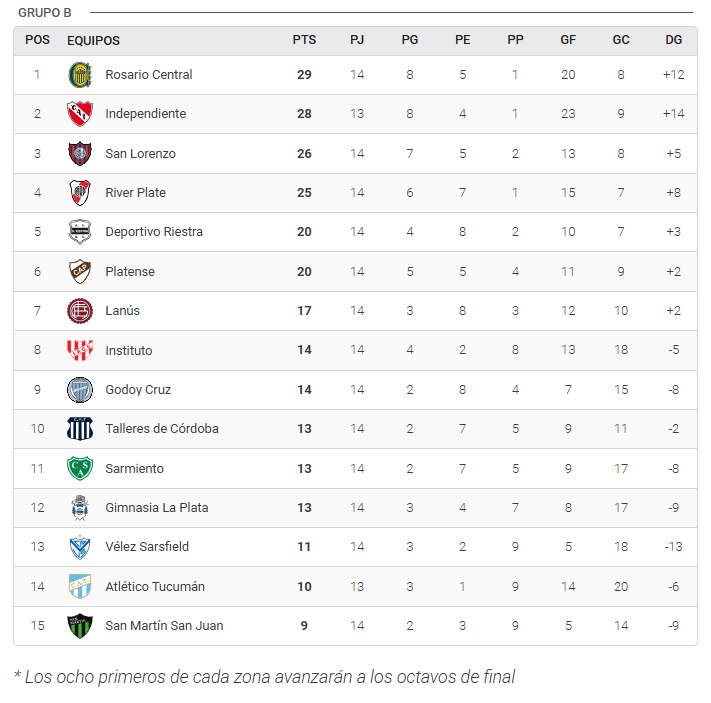Select the Lanús team badge
Image resolution: width=711 pixels, height=703 pixels.
tap(79, 311)
